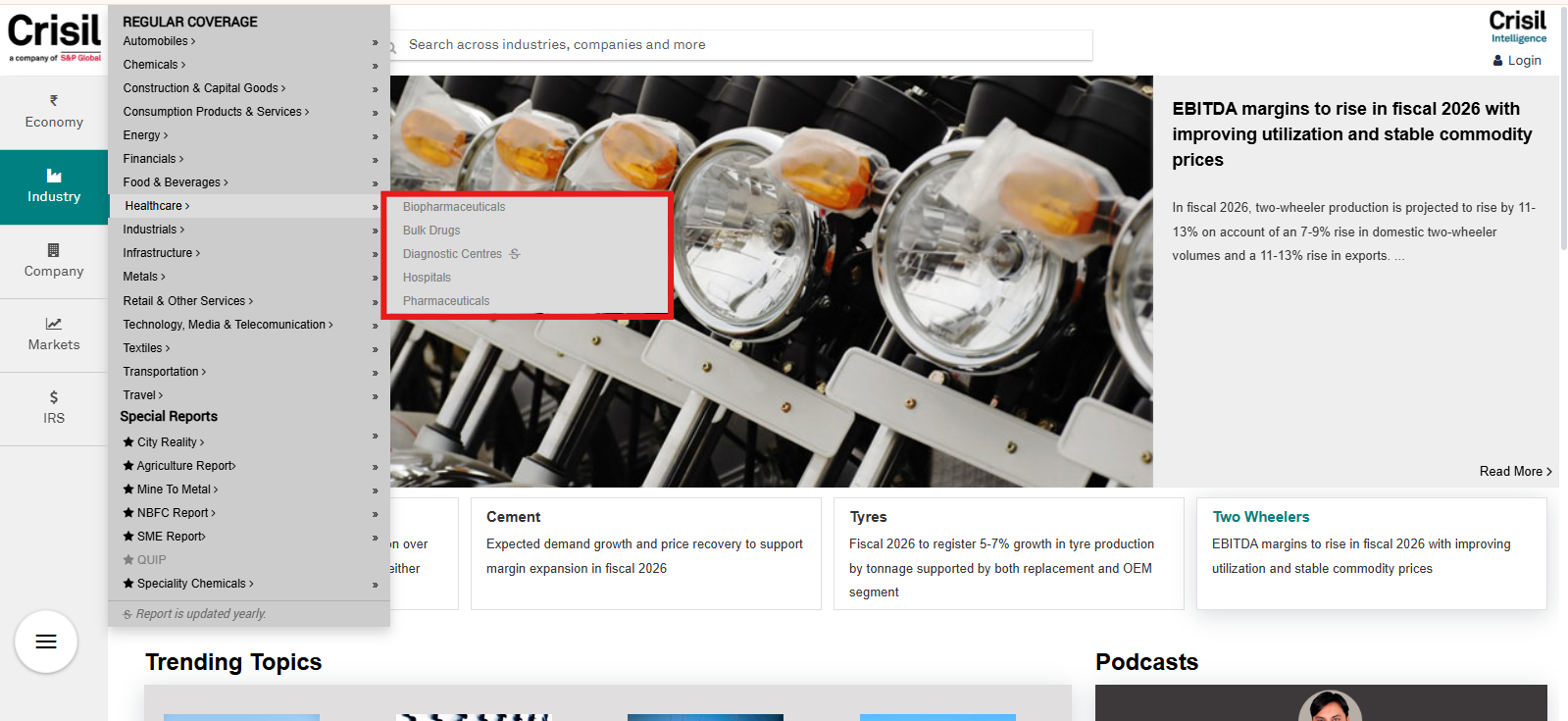The image size is (1568, 721).
Task: Click the search industries and companies field
Action: [745, 45]
